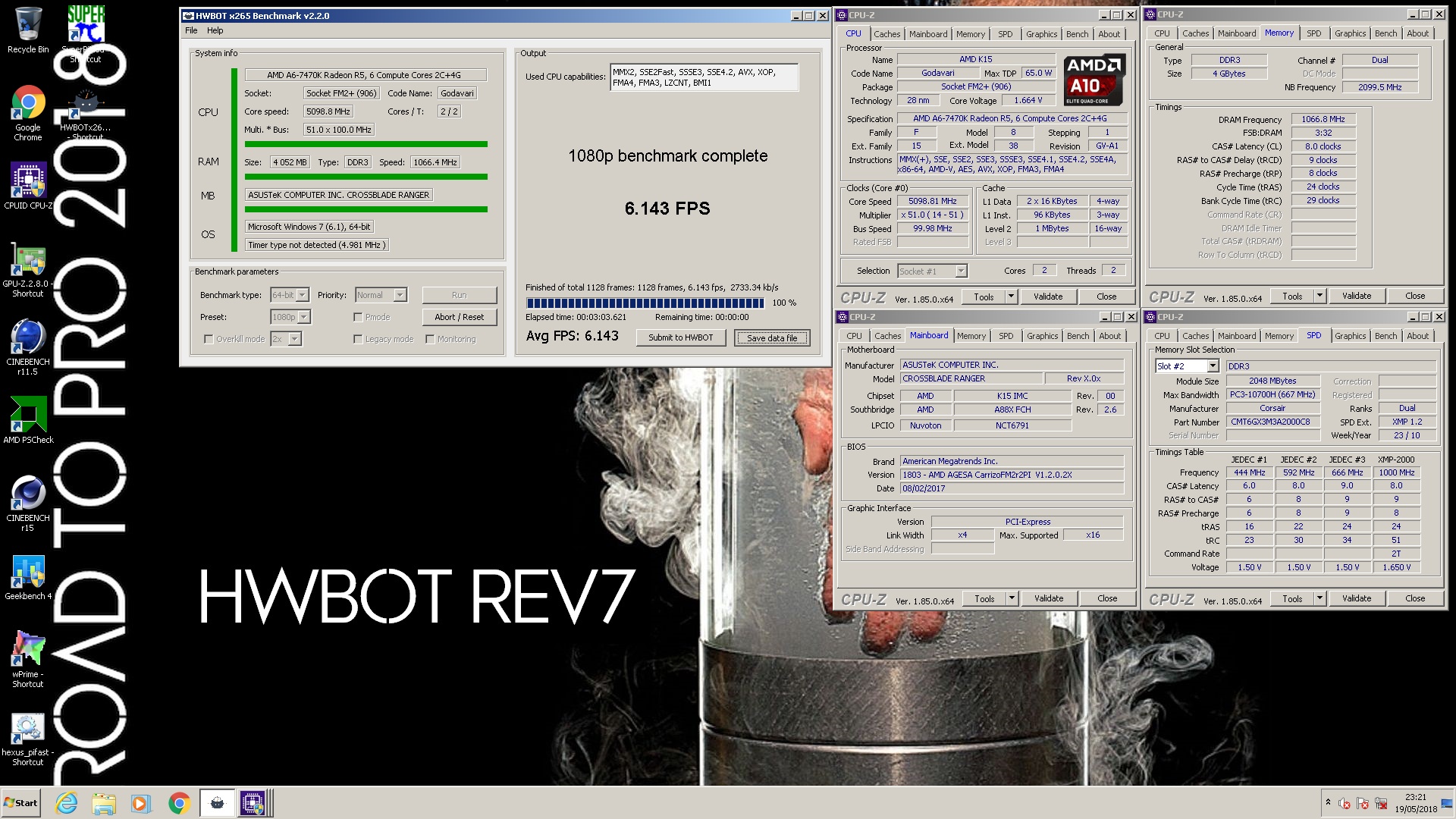1456x819 pixels.
Task: Click Validate in CPU-Z SPD window
Action: click(x=1356, y=598)
